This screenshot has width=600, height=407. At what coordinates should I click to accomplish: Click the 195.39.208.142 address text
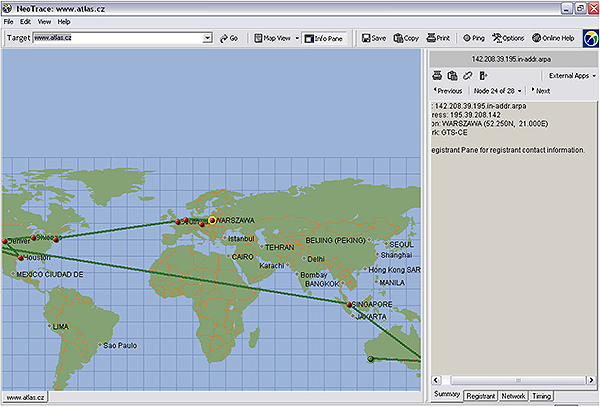point(475,115)
